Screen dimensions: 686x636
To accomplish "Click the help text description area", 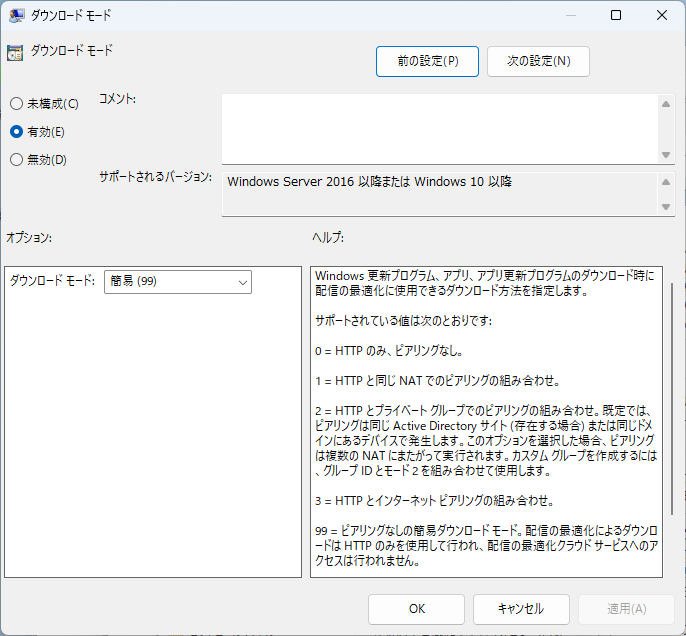I will [x=485, y=420].
